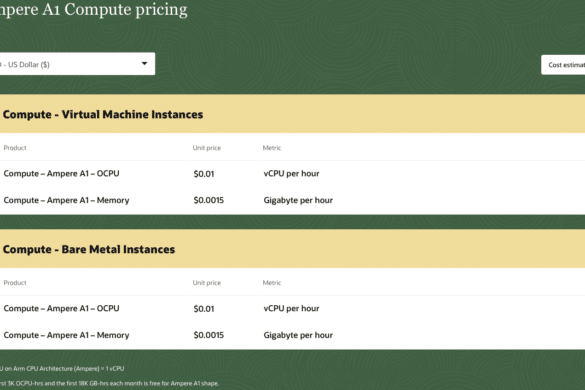Select Compute - Virtual Machine Instances heading
Image resolution: width=585 pixels, height=390 pixels.
tap(103, 115)
